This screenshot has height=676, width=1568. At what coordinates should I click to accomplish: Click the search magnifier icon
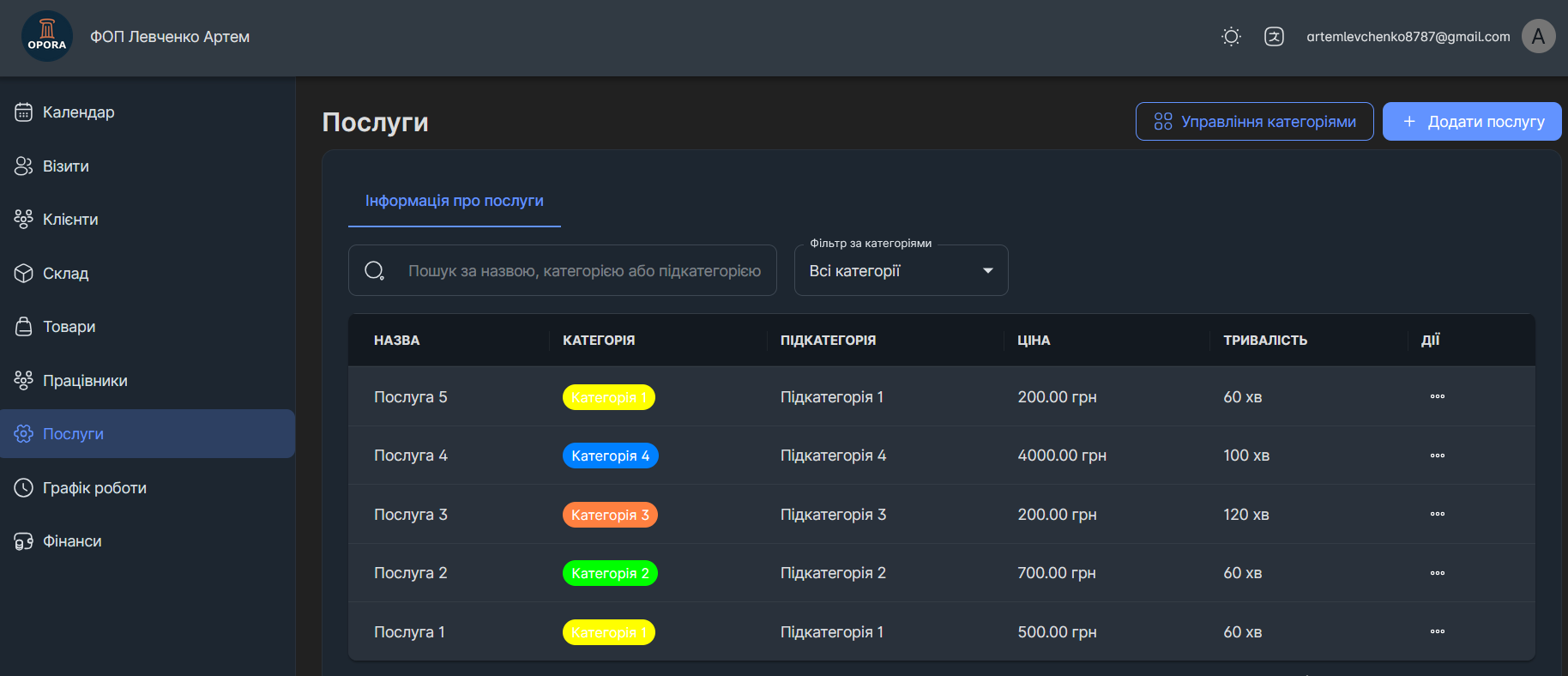375,271
